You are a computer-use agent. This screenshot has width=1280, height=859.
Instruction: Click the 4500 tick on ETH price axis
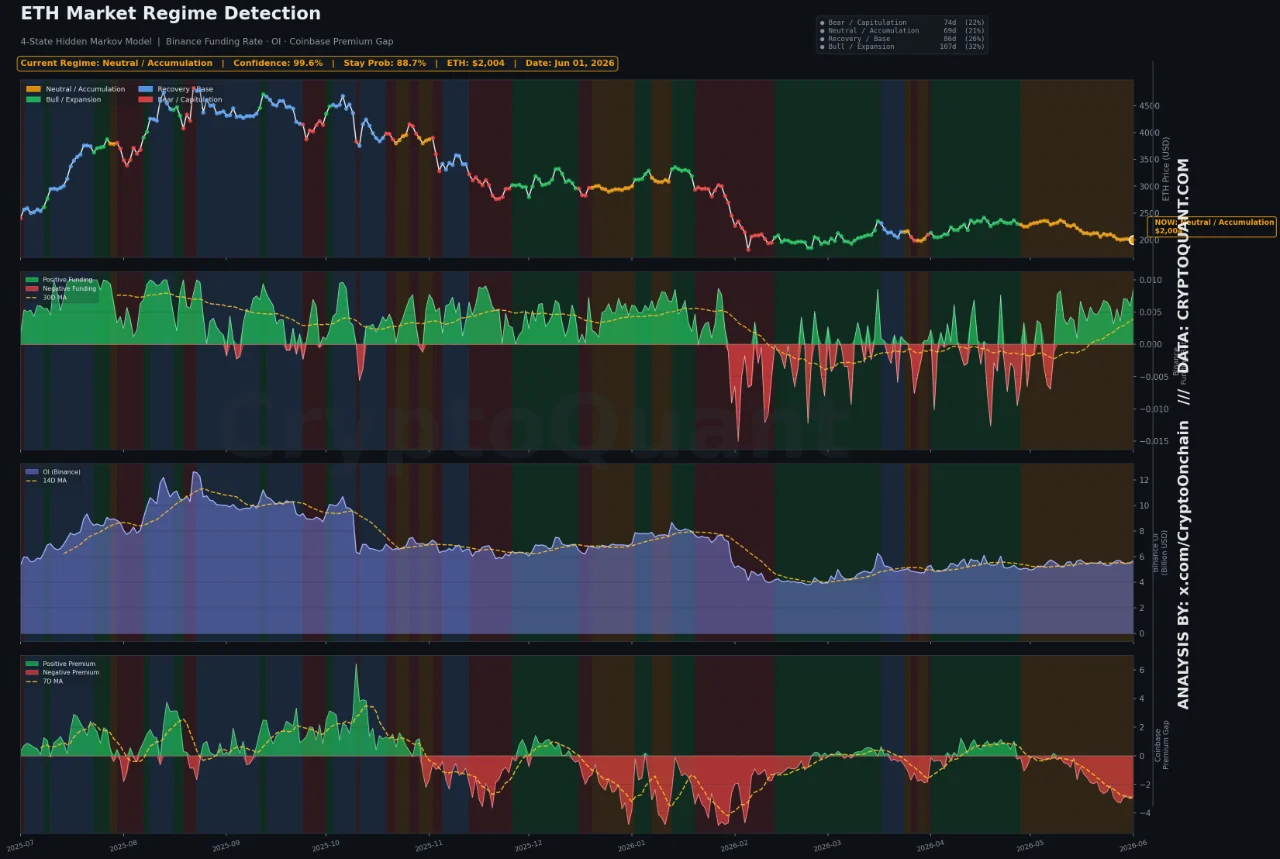coord(1148,106)
